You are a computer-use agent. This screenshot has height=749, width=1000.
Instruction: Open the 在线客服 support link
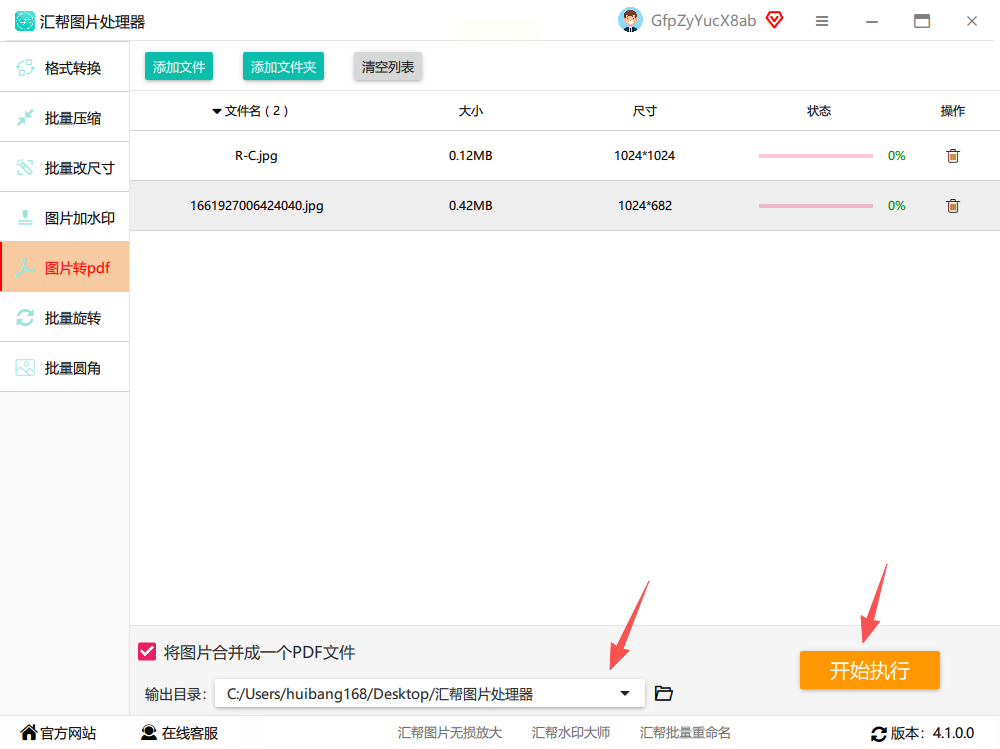(x=179, y=733)
